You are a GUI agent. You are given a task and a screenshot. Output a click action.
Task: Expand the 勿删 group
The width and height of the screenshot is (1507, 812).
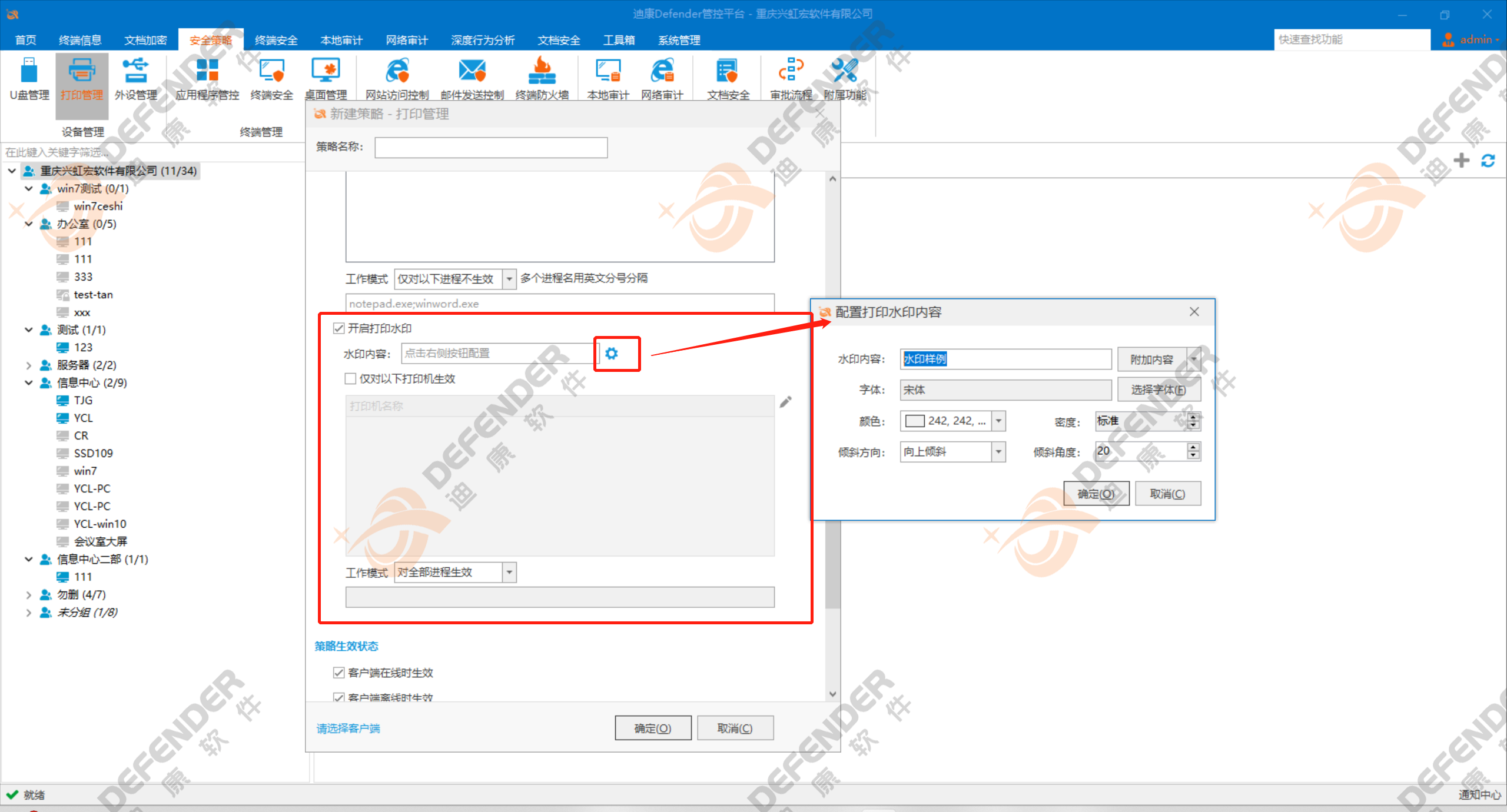(x=28, y=594)
